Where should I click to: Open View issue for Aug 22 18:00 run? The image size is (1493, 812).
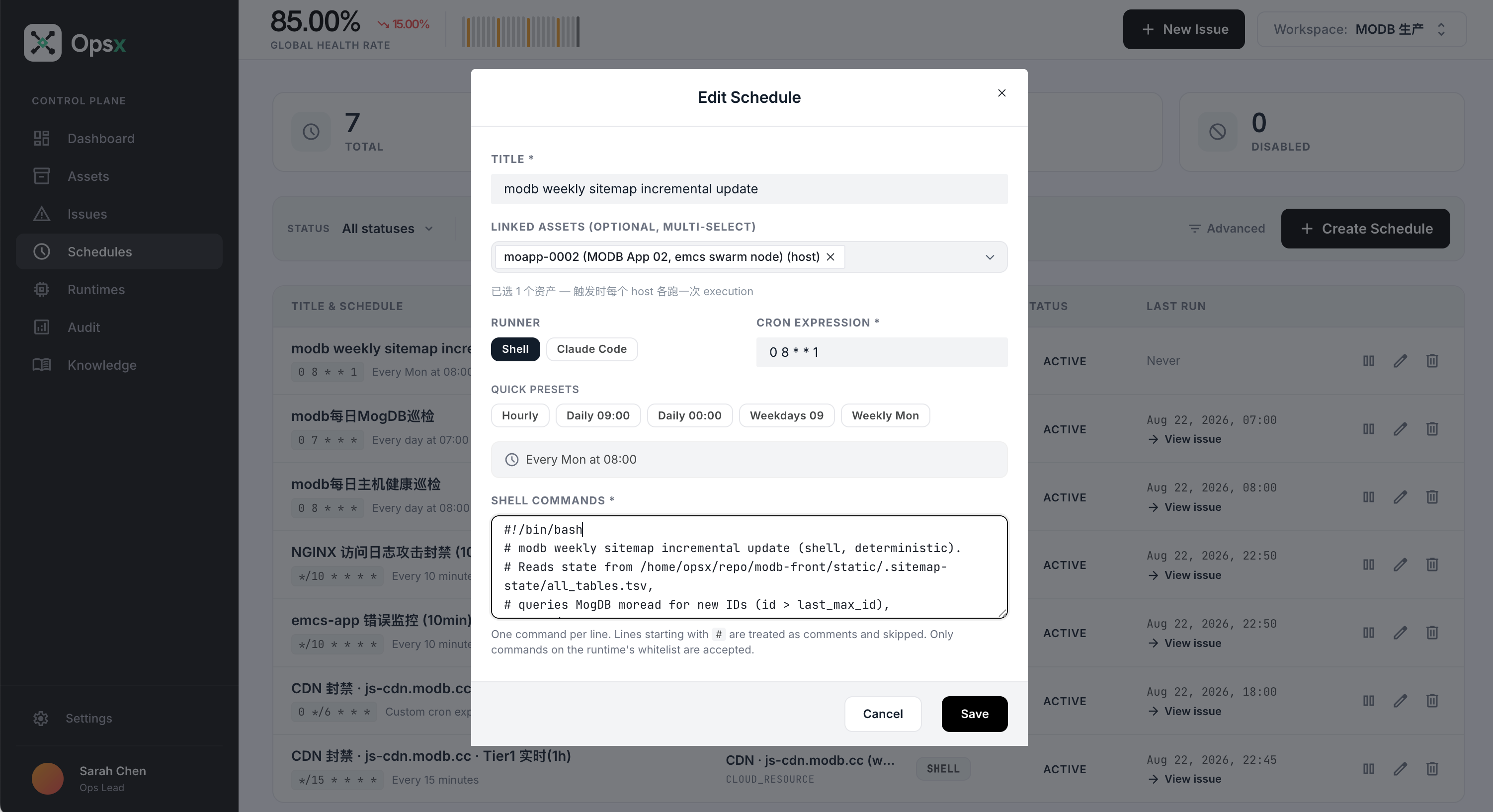click(1185, 711)
